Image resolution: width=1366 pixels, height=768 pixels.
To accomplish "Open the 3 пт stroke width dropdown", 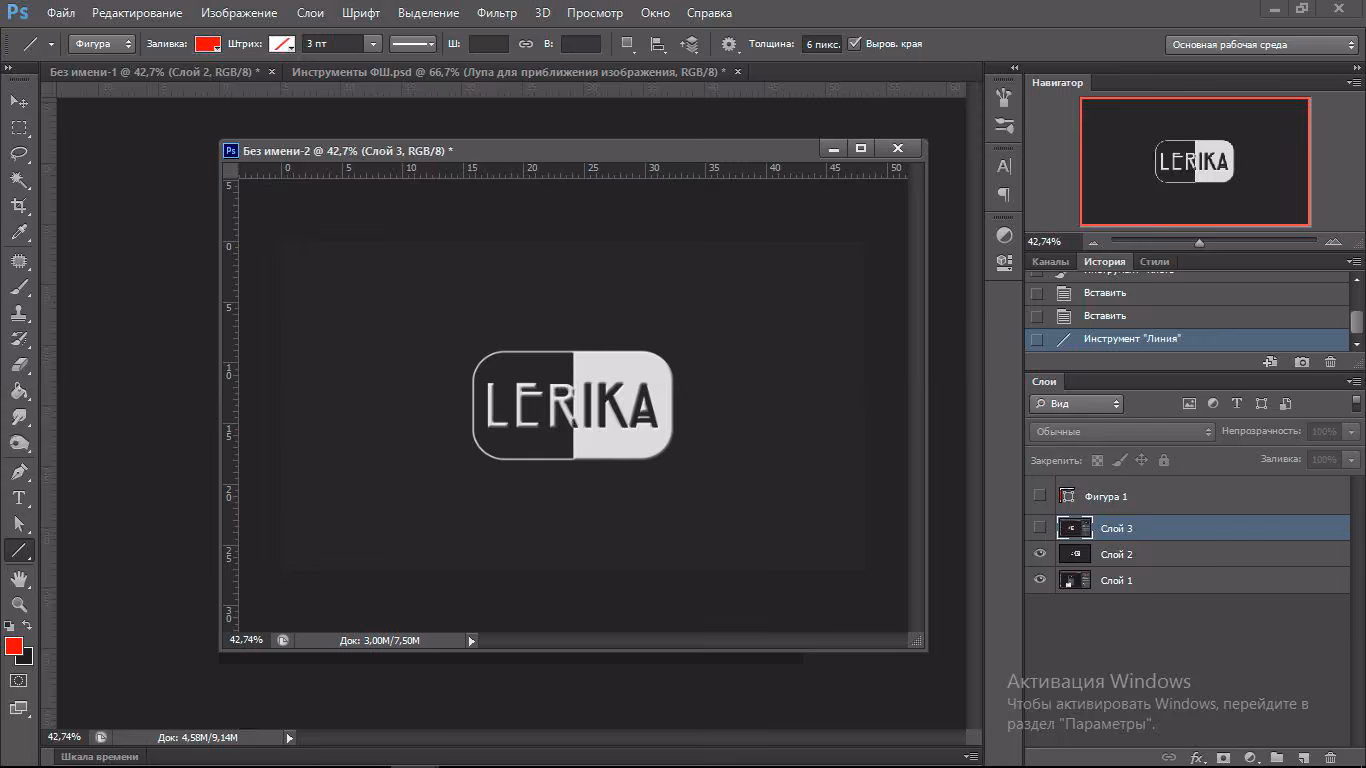I will (373, 44).
